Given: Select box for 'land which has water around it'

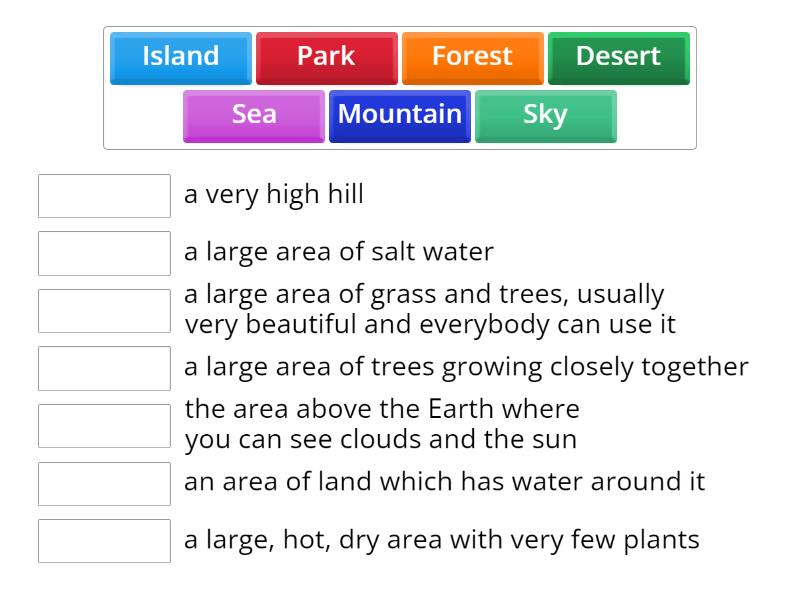Looking at the screenshot, I should click(104, 484).
